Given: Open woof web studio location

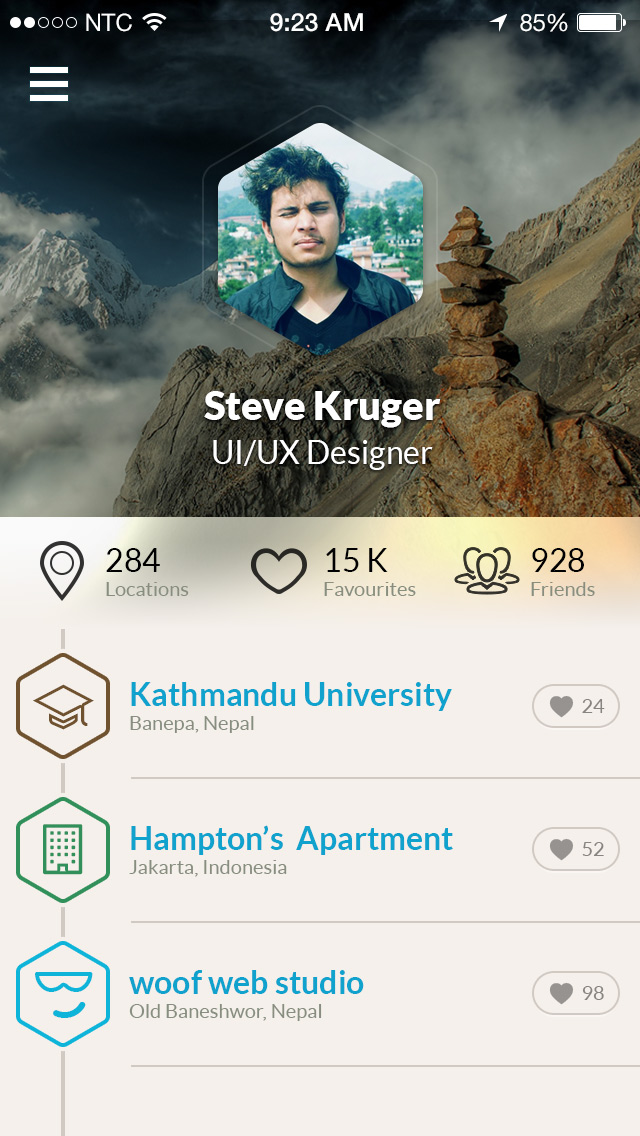Looking at the screenshot, I should click(246, 982).
